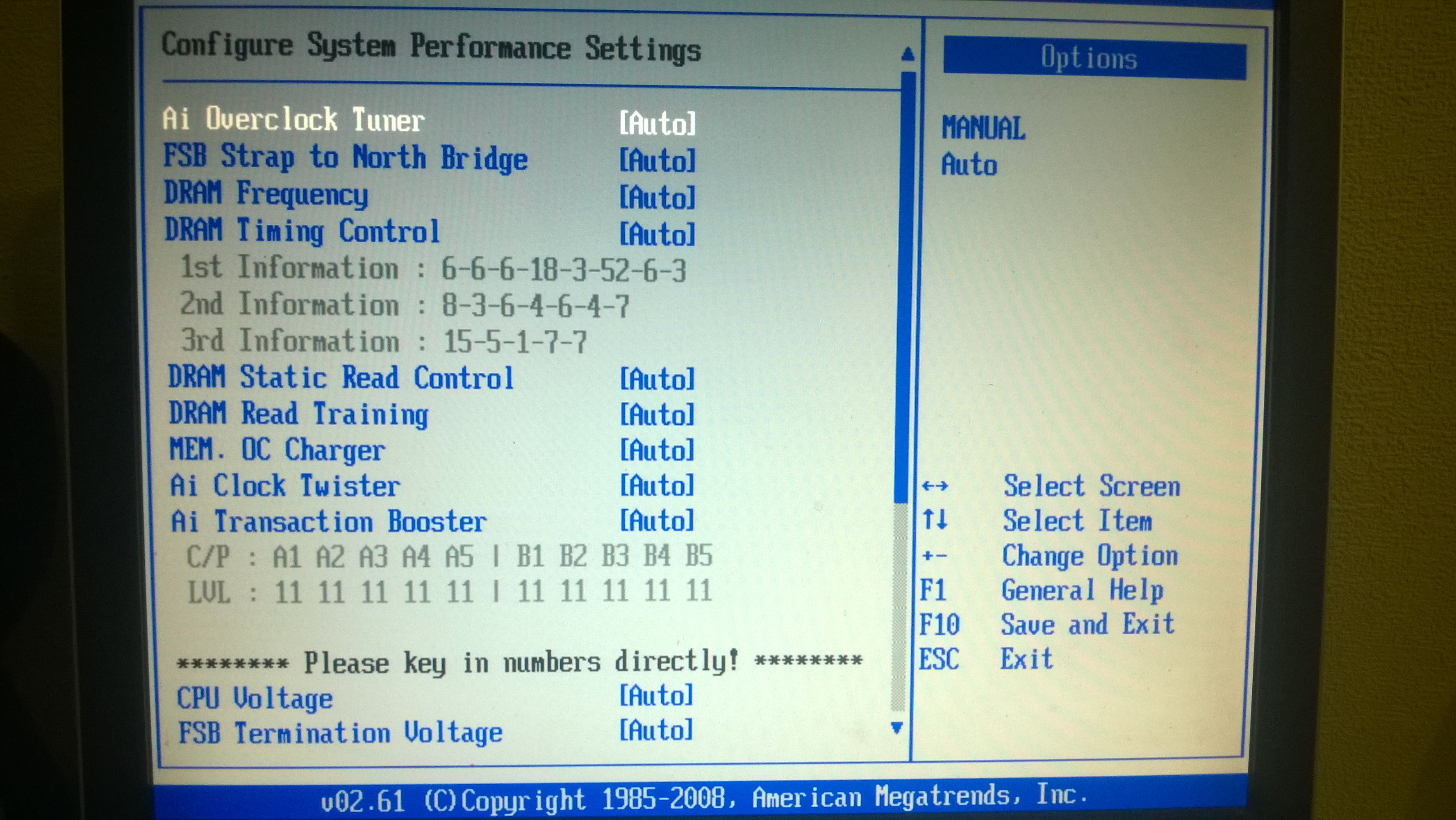Click the blue vertical scrollbar thumb
Image resolution: width=1456 pixels, height=820 pixels.
(x=904, y=288)
